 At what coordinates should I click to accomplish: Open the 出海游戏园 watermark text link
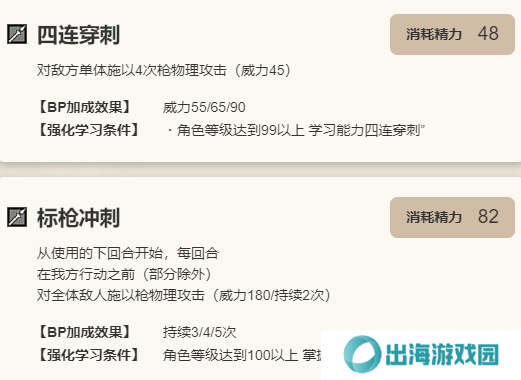click(x=442, y=354)
